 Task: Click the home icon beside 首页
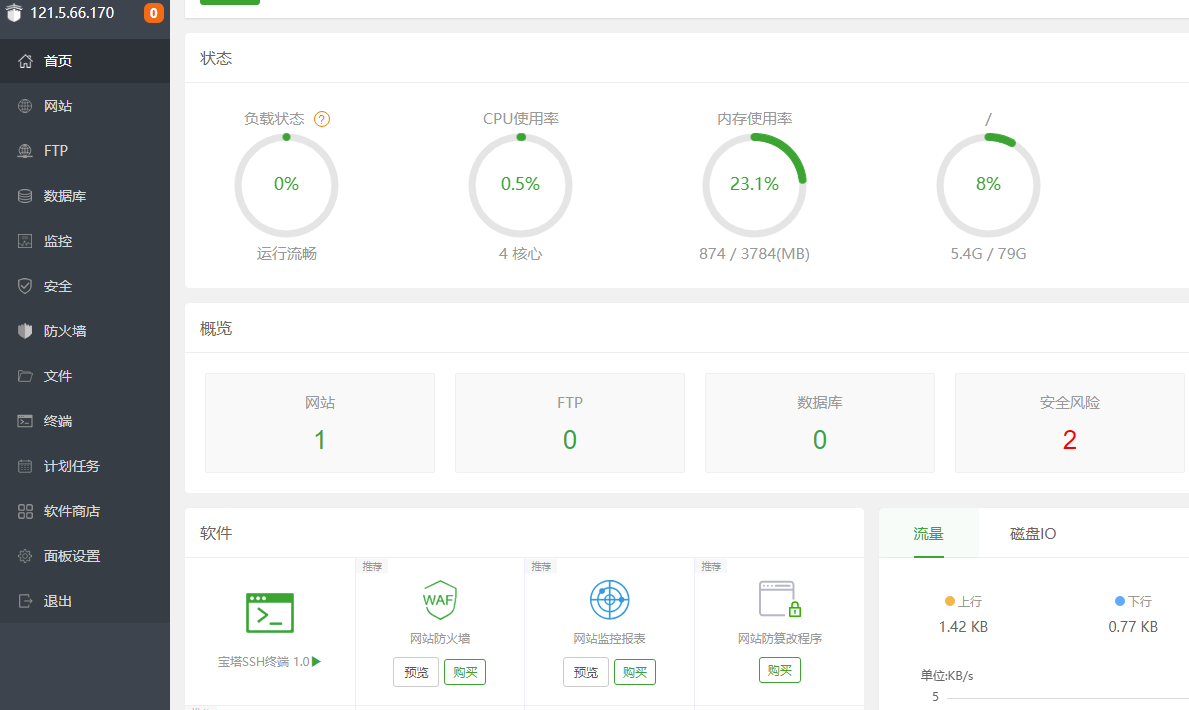point(25,61)
